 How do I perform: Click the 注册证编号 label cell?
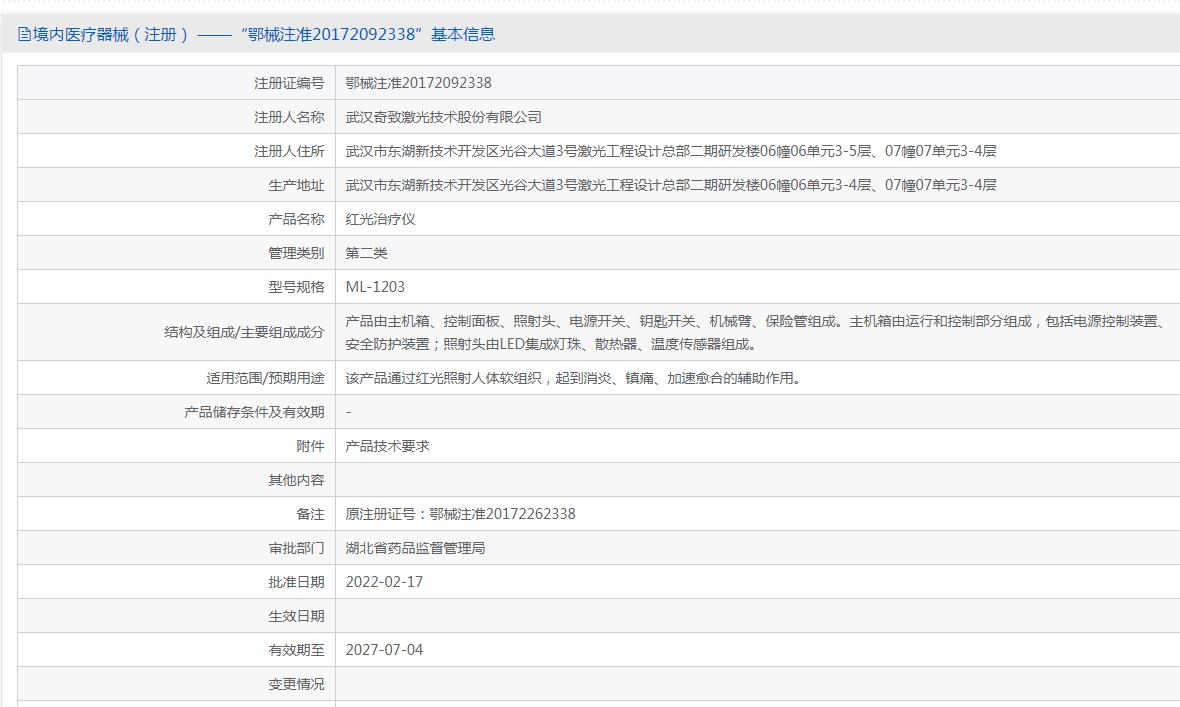(176, 83)
